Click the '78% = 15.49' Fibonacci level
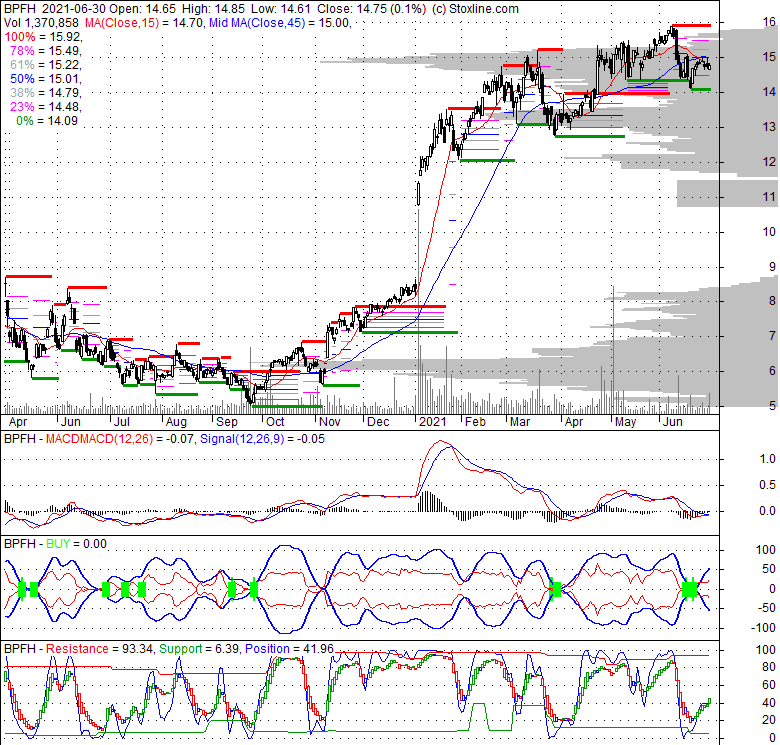Image resolution: width=780 pixels, height=745 pixels. [46, 51]
